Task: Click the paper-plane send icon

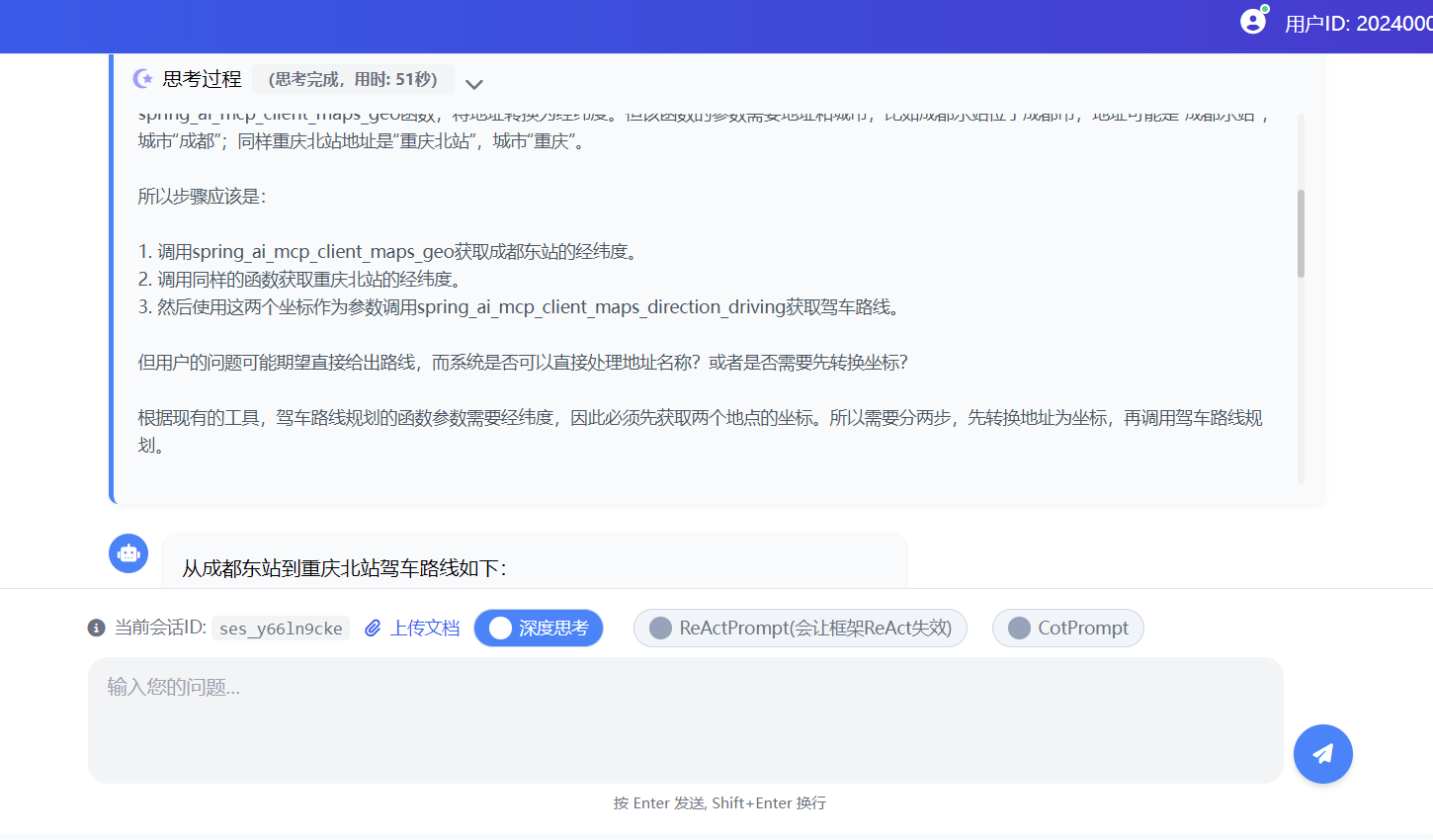Action: tap(1322, 754)
